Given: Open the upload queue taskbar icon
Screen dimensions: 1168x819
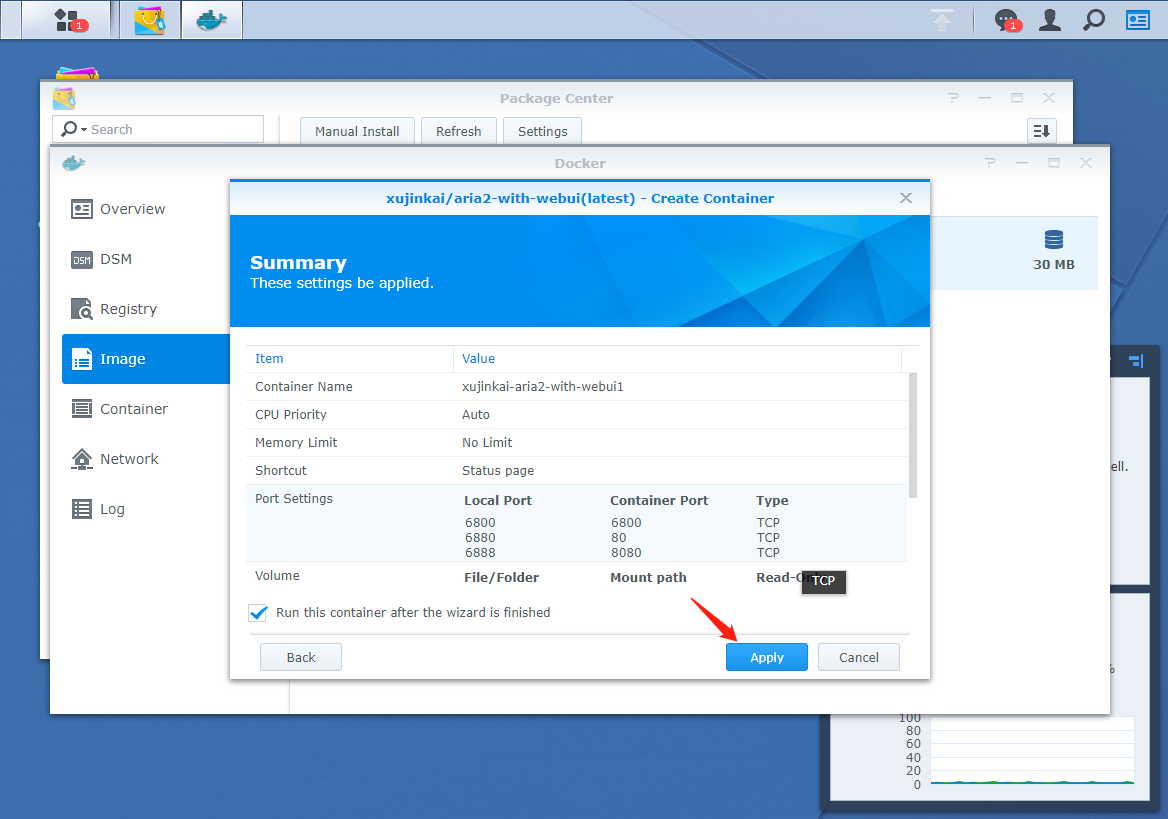Looking at the screenshot, I should click(x=942, y=20).
